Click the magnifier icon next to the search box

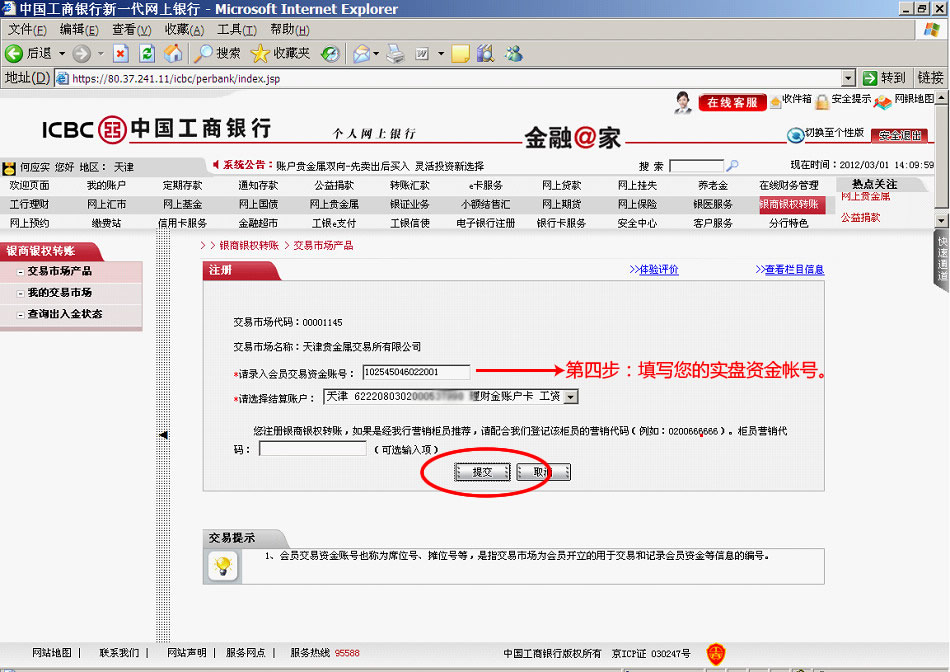[x=732, y=165]
